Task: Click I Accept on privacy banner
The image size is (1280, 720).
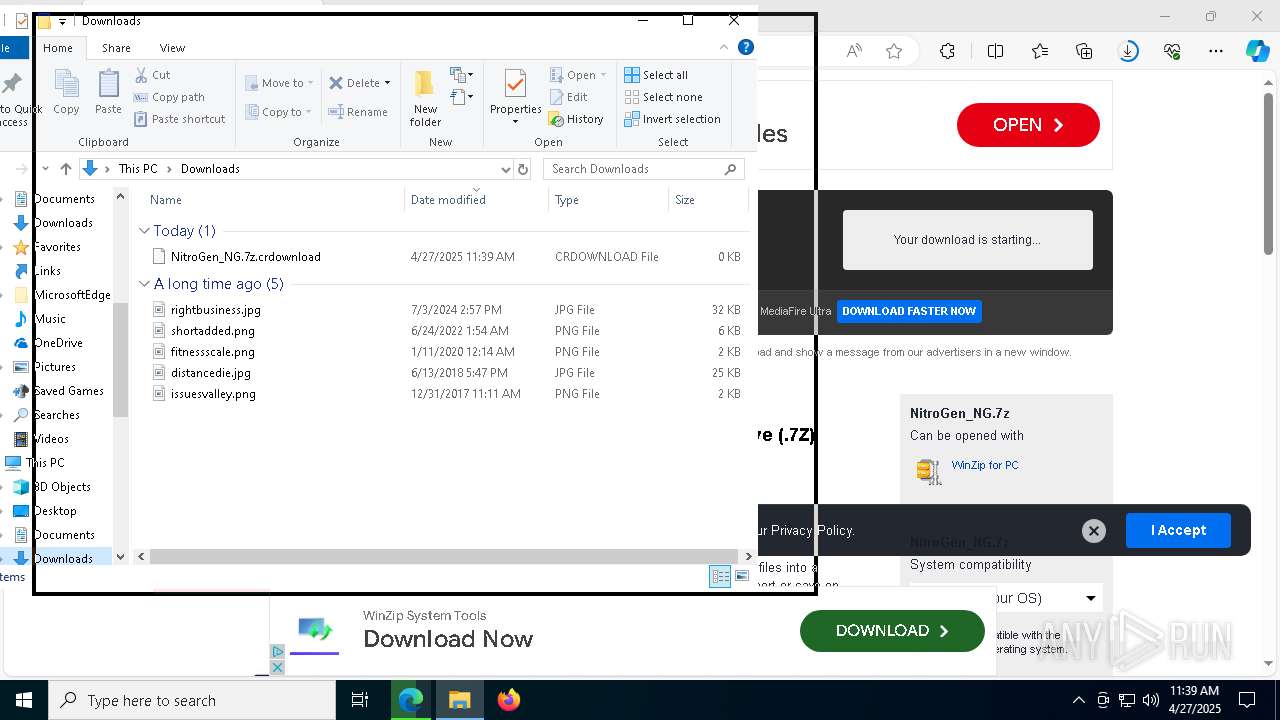Action: coord(1178,530)
